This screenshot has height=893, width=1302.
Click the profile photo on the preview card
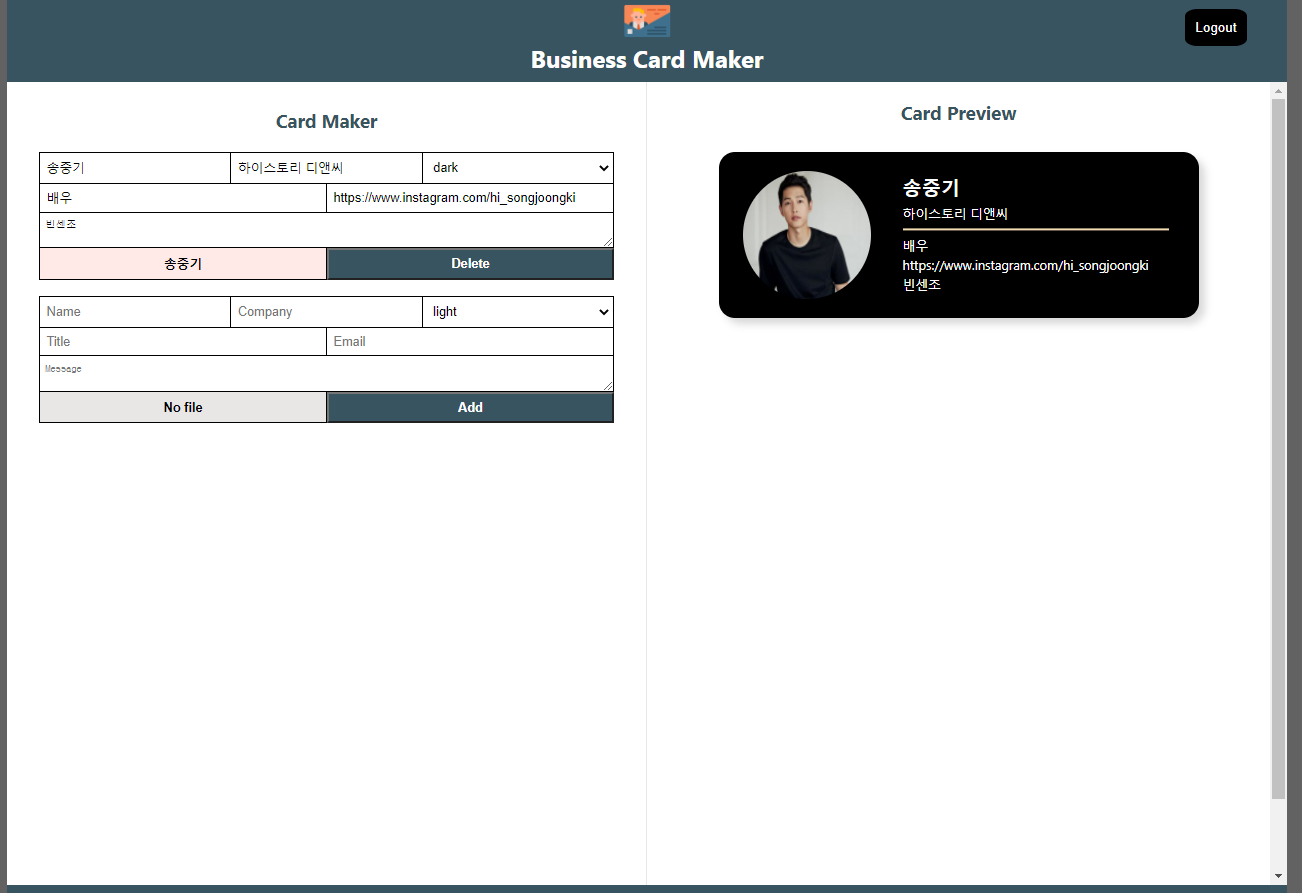click(806, 234)
